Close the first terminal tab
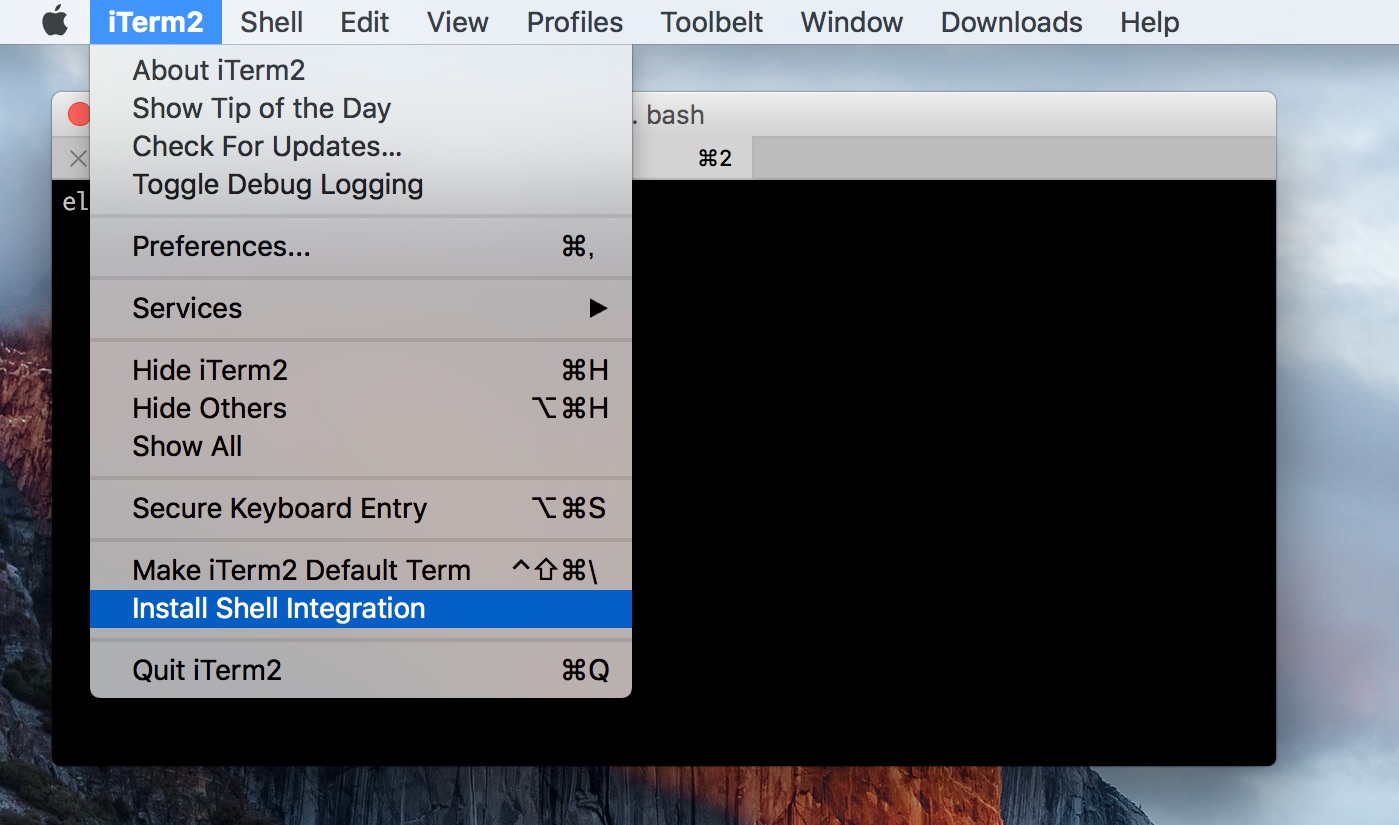Screen dimensions: 1399x825 pyautogui.click(x=78, y=158)
